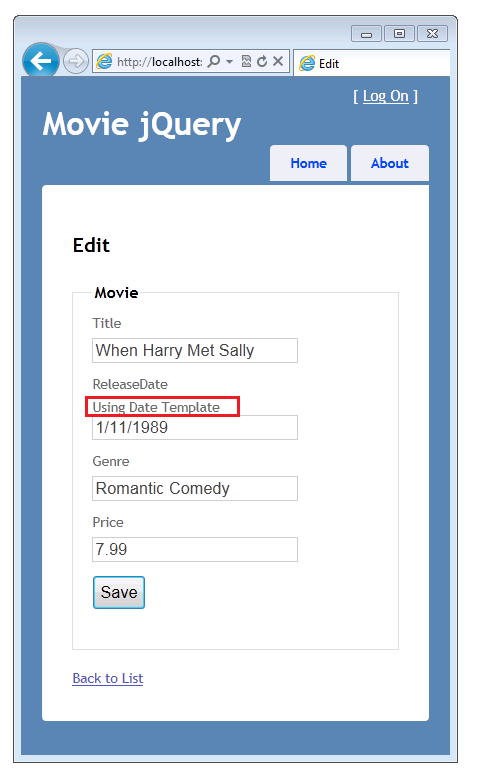The image size is (481, 779).
Task: Click the IE icon on the Edit tab
Action: (307, 63)
